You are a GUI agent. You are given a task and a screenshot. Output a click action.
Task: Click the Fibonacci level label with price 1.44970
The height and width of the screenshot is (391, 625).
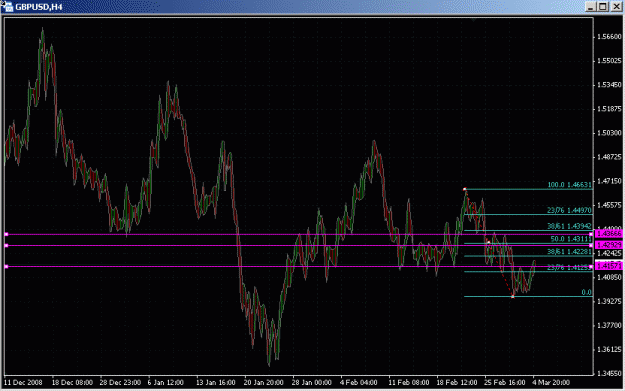[x=570, y=210]
